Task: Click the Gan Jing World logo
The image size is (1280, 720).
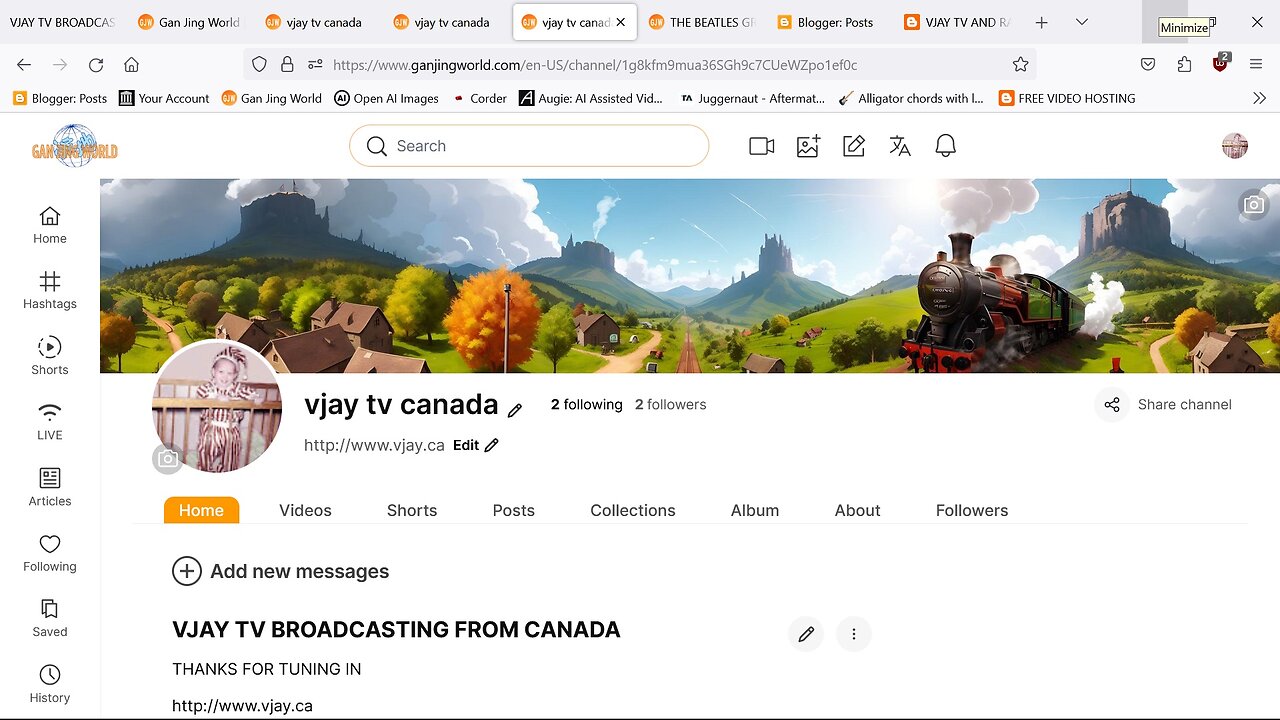Action: tap(75, 146)
